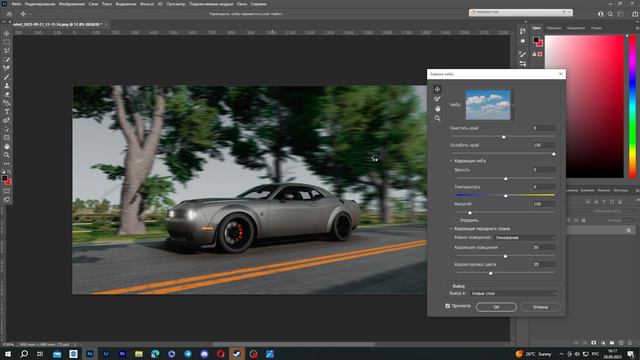Select Zoom tool in sky replacement dialog
Screen dimensions: 640x360
click(437, 118)
